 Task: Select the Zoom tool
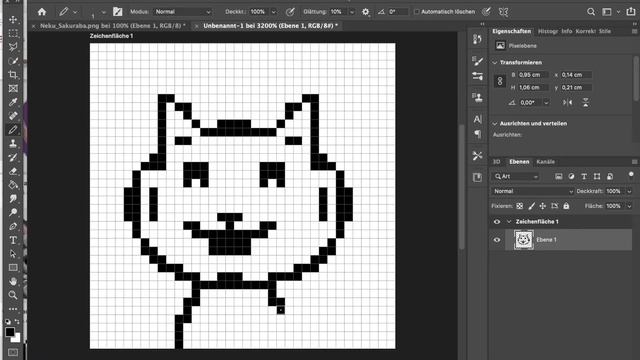coord(13,295)
